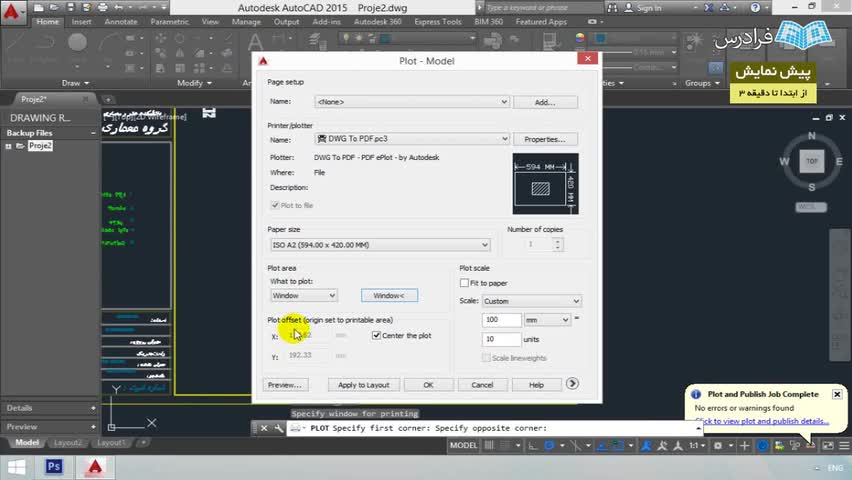The image size is (852, 480).
Task: Uncheck the Center the plot checkbox
Action: pyautogui.click(x=376, y=335)
